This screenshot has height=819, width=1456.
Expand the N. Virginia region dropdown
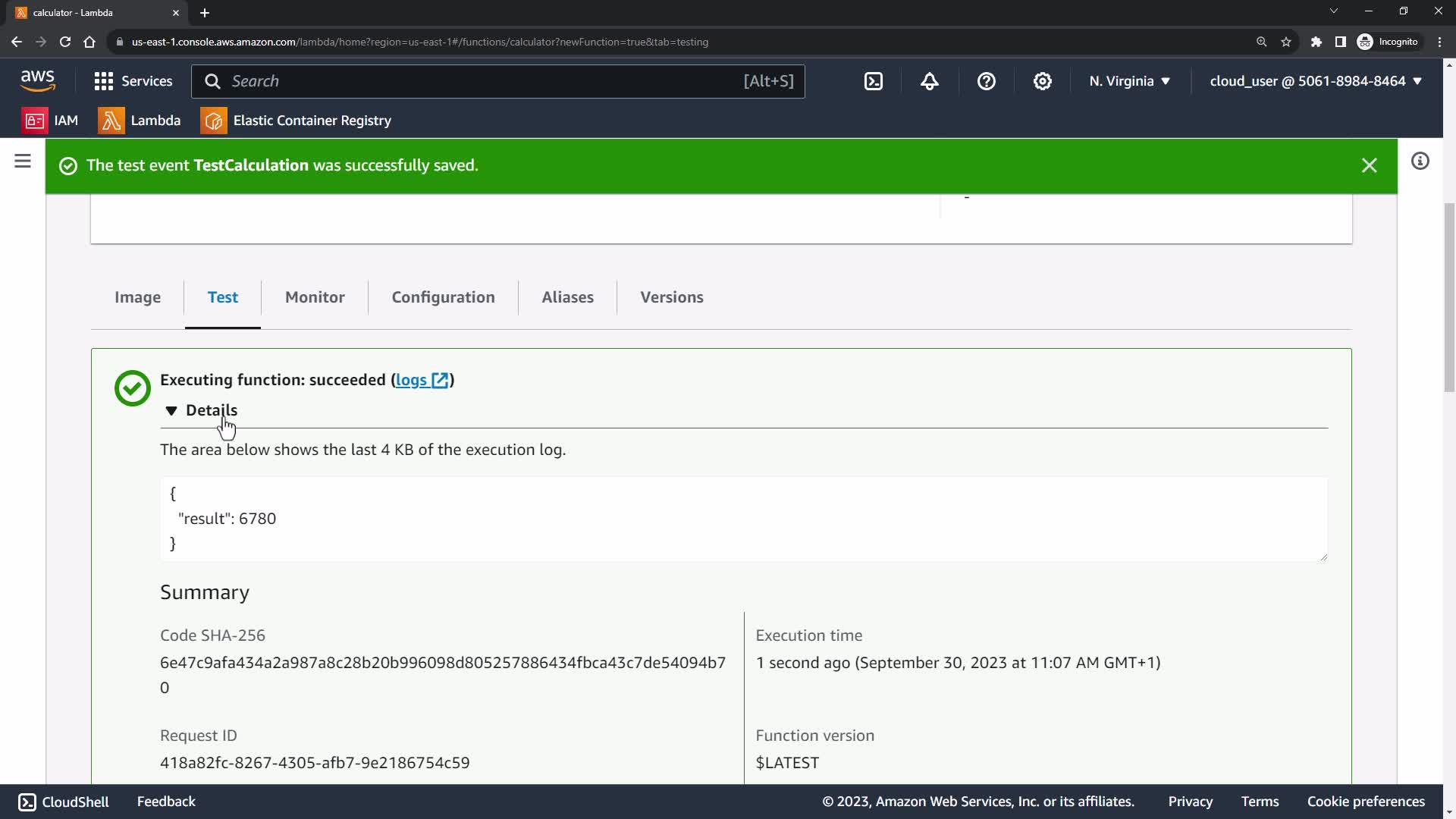tap(1129, 81)
